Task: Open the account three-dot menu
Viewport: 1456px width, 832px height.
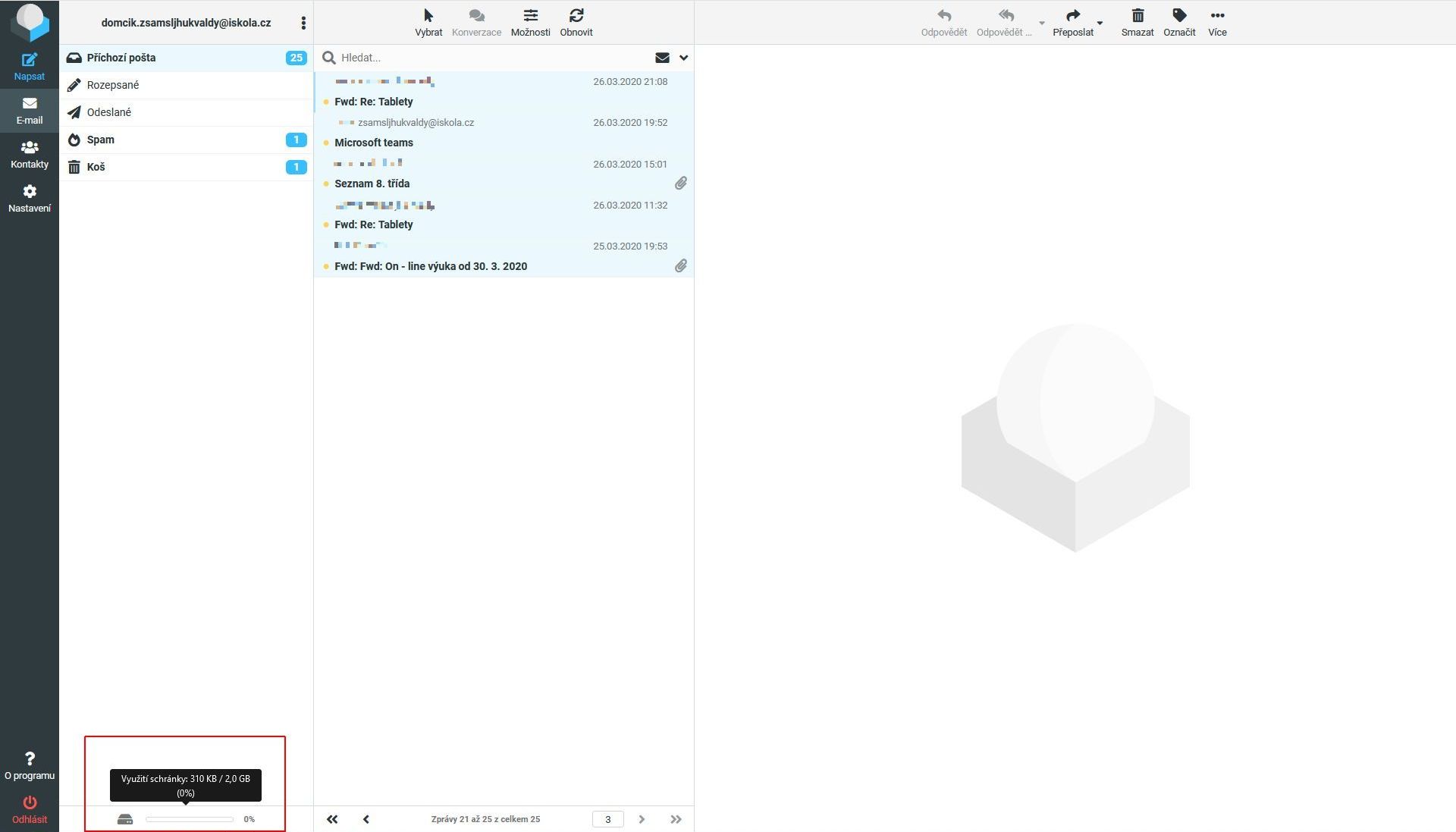Action: pos(303,23)
